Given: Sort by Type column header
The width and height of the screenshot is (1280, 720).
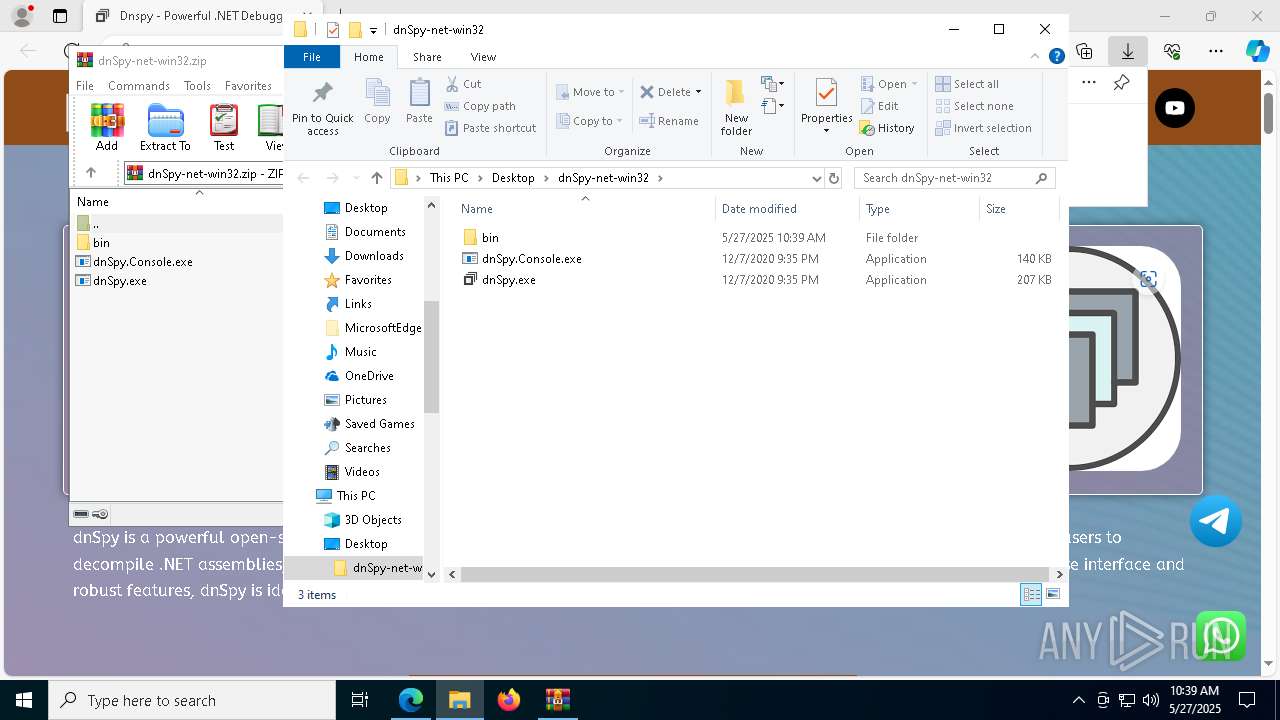Looking at the screenshot, I should point(919,209).
